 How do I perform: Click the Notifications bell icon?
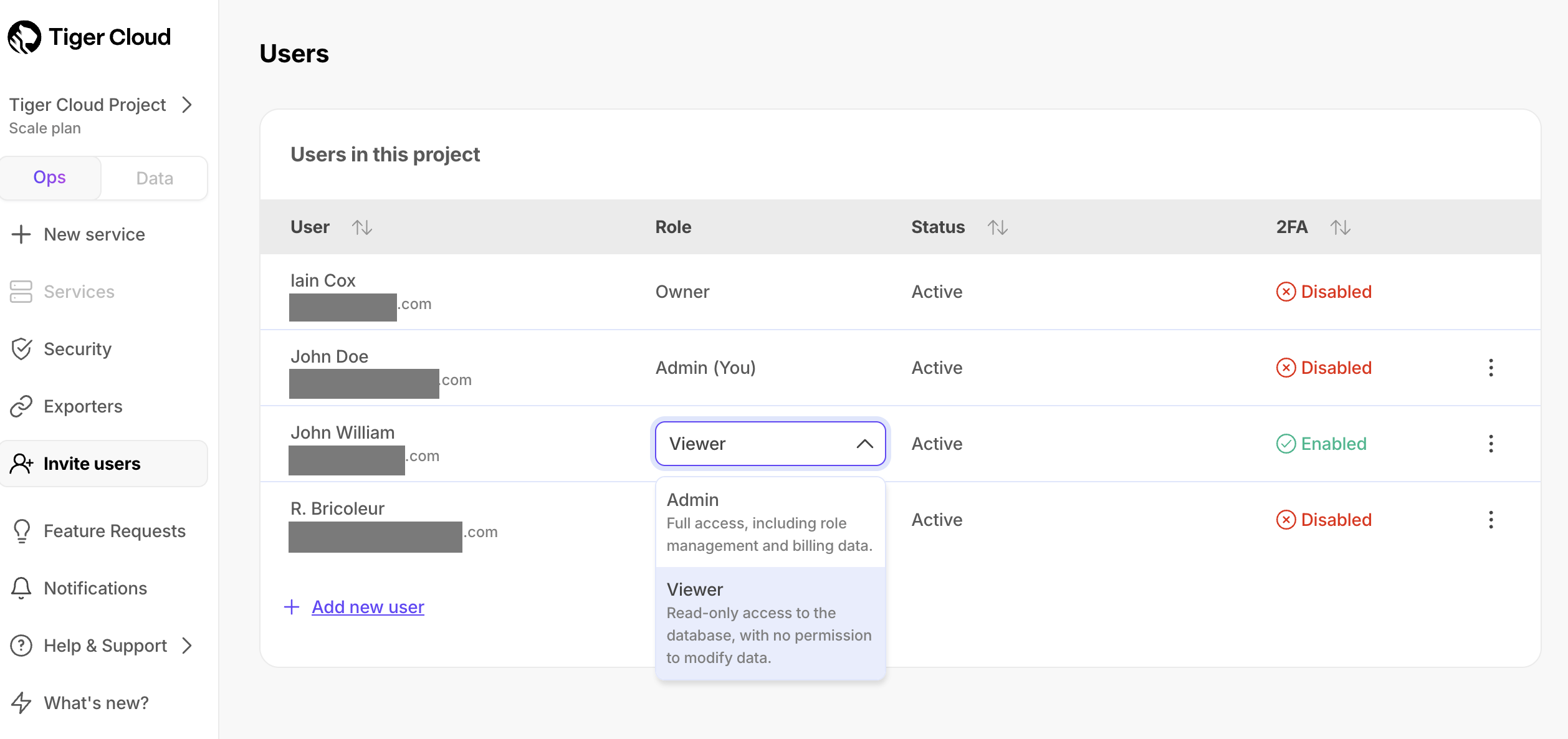pyautogui.click(x=21, y=588)
